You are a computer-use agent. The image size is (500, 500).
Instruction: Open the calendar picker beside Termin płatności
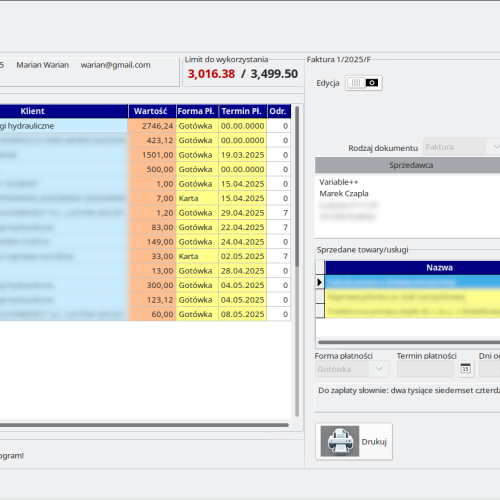(466, 369)
